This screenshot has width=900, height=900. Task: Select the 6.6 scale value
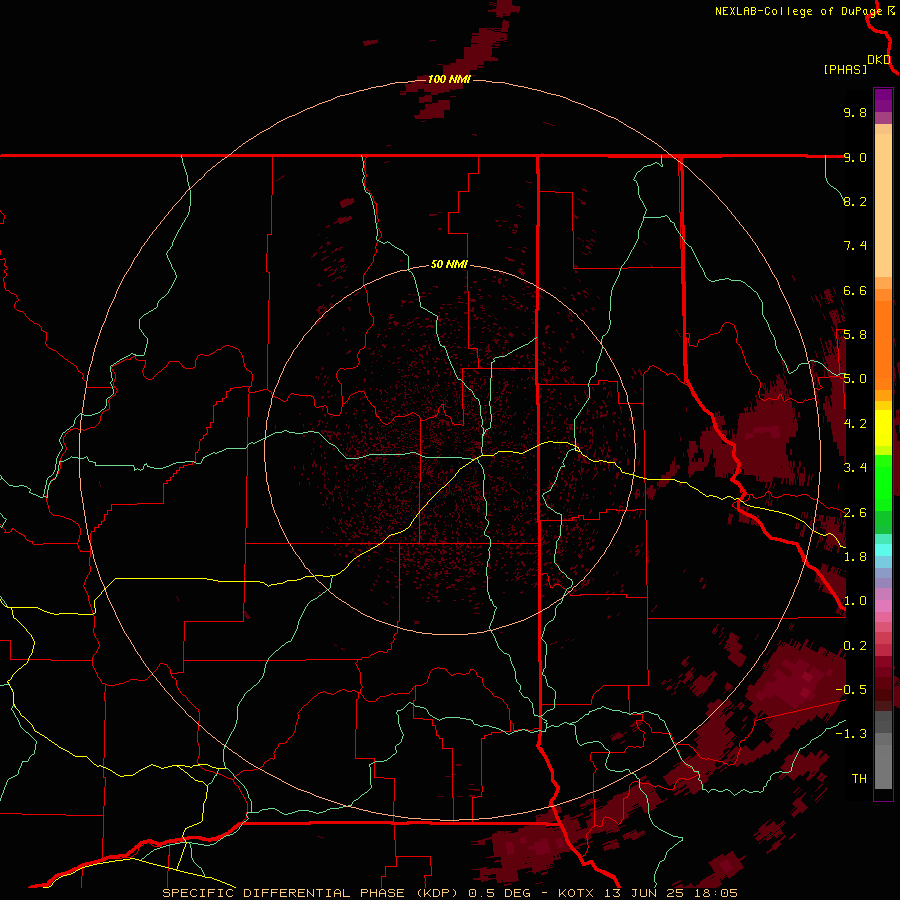pos(855,290)
